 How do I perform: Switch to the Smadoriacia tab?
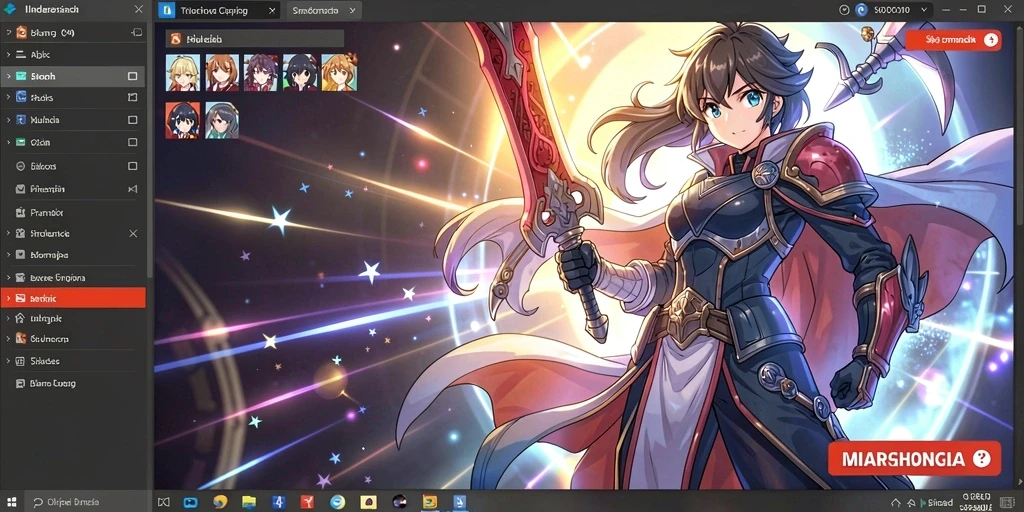pyautogui.click(x=323, y=10)
